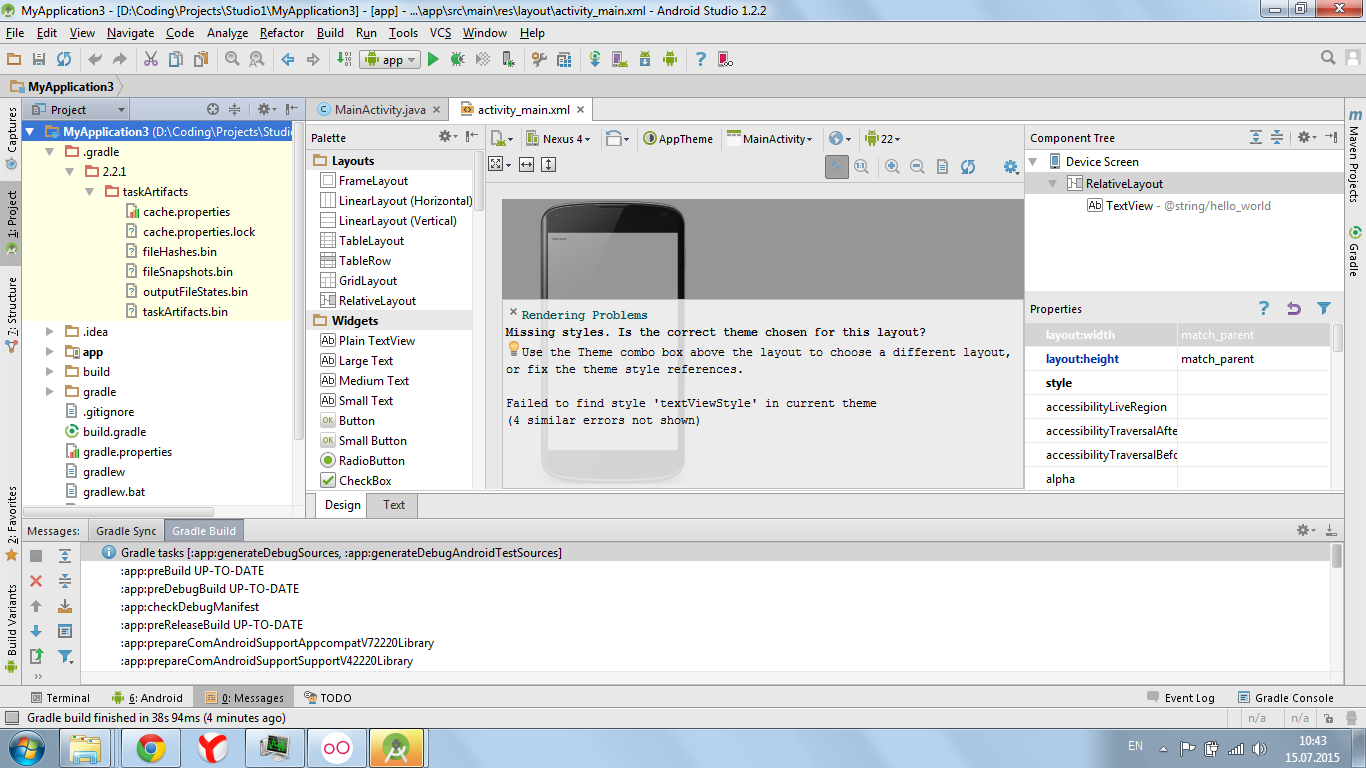Screen dimensions: 1366x768
Task: Select build.gradle file in project tree
Action: (x=105, y=432)
